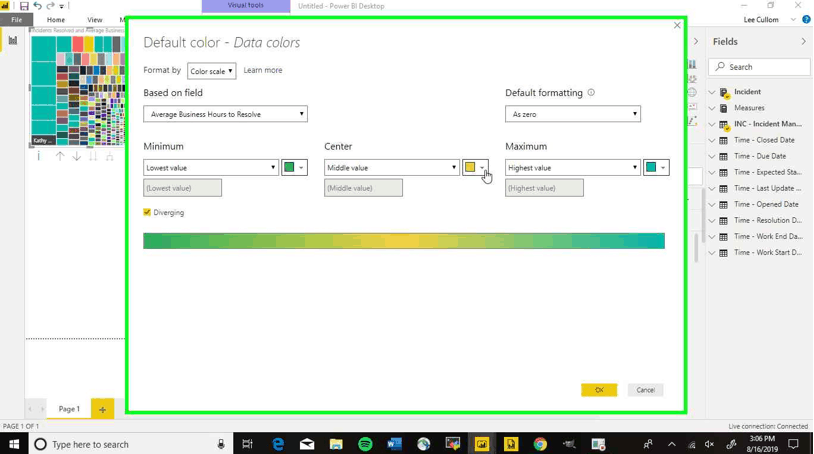Select the Visual tools tab
Screen dimensions: 814x454
point(246,6)
